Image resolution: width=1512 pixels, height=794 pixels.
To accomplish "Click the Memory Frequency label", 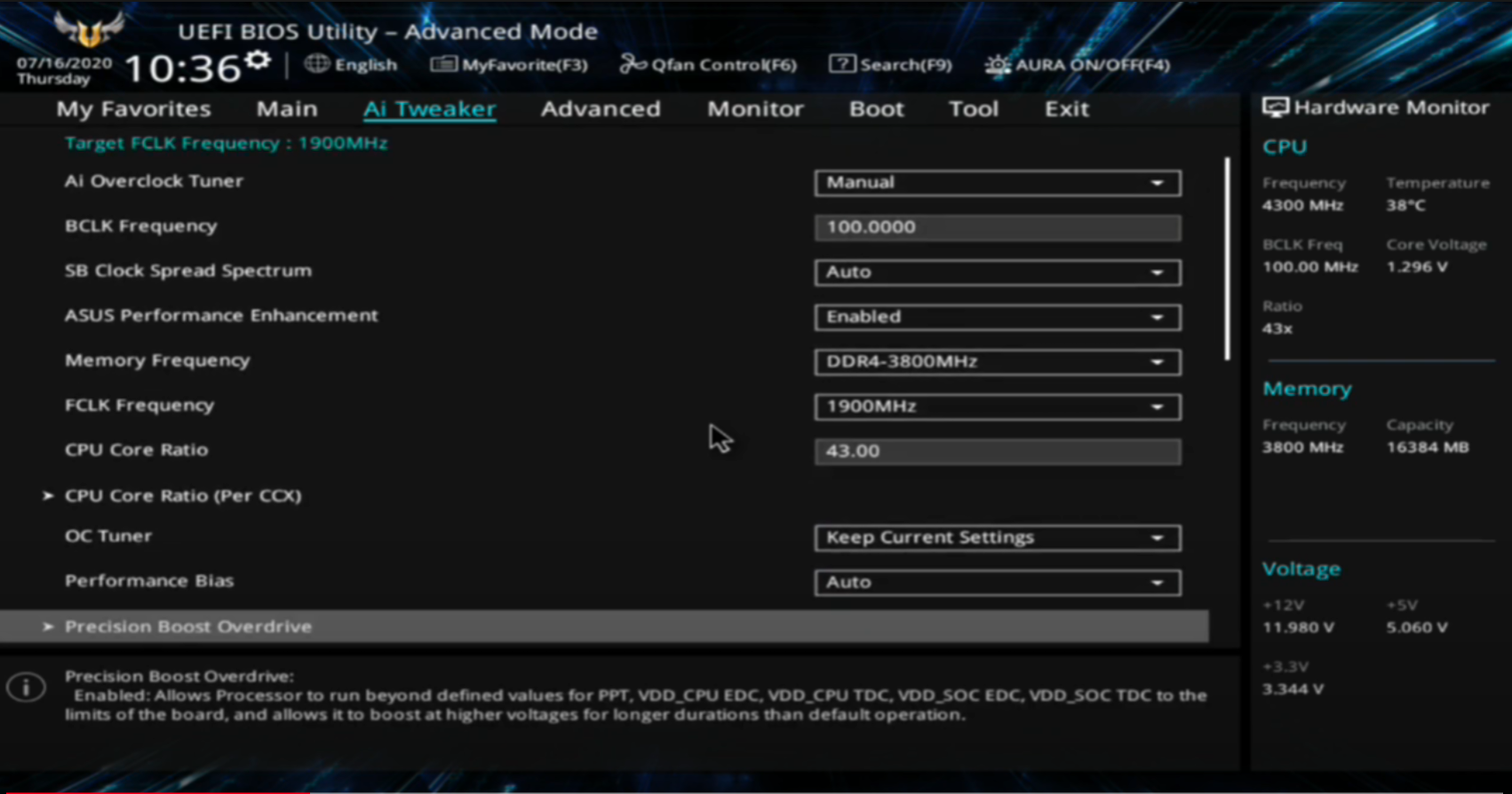I will click(157, 361).
